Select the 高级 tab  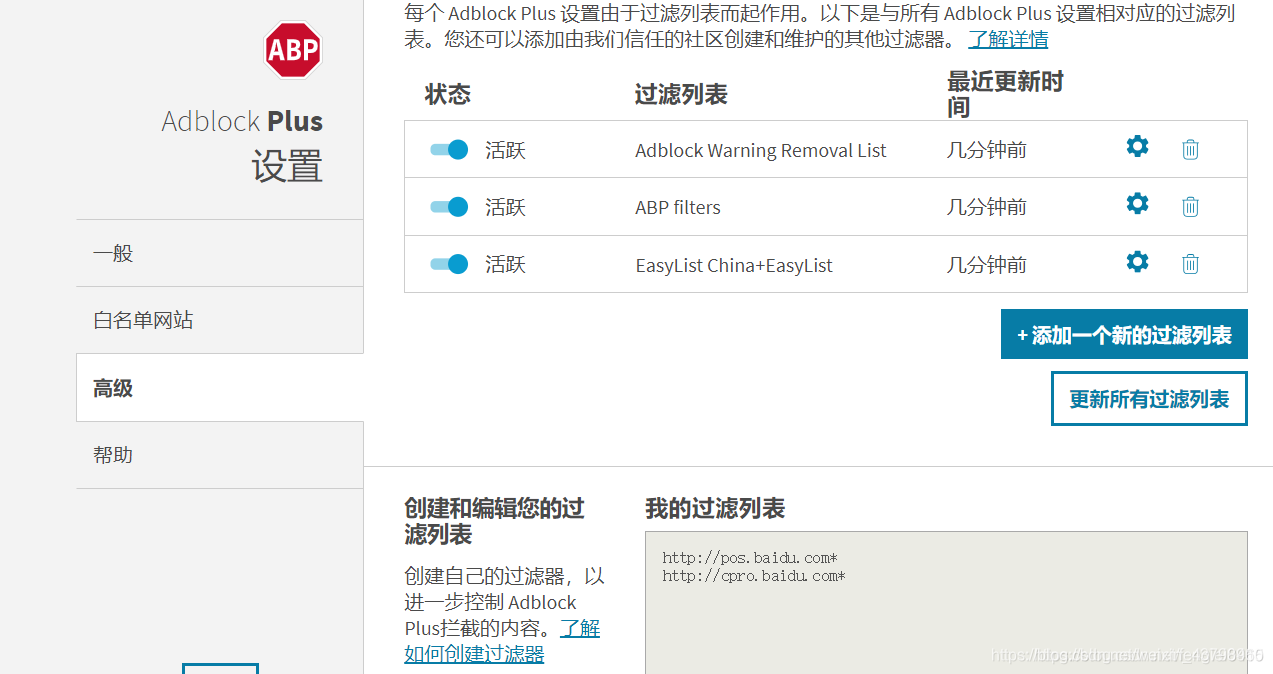click(x=220, y=388)
